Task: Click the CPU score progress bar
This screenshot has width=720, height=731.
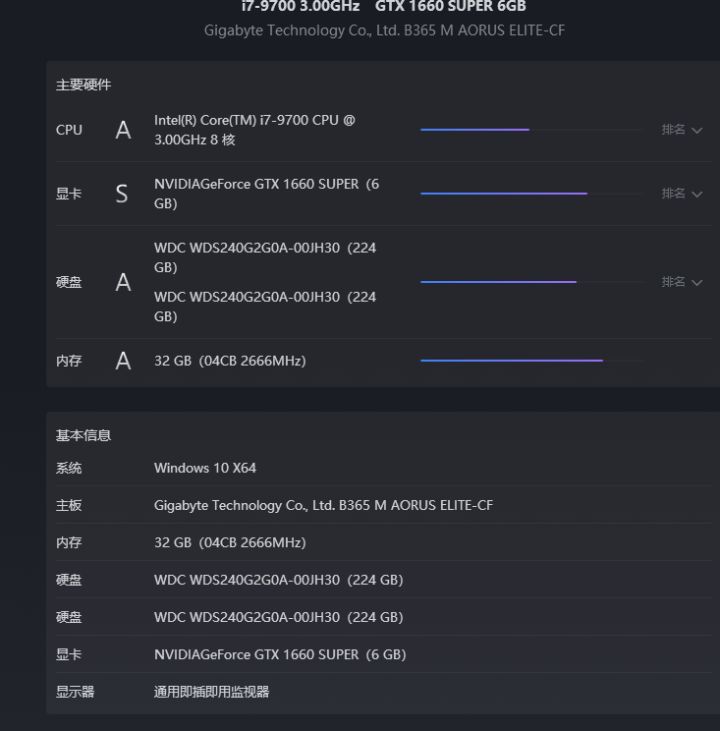Action: click(x=532, y=130)
